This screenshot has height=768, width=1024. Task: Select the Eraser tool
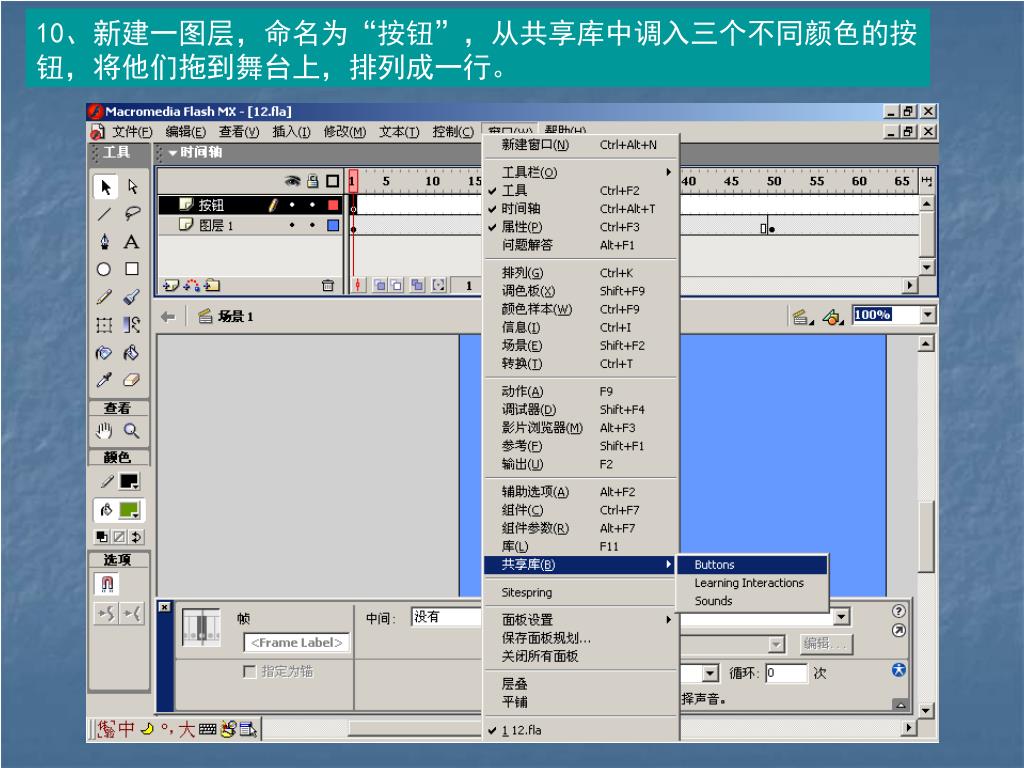(132, 380)
